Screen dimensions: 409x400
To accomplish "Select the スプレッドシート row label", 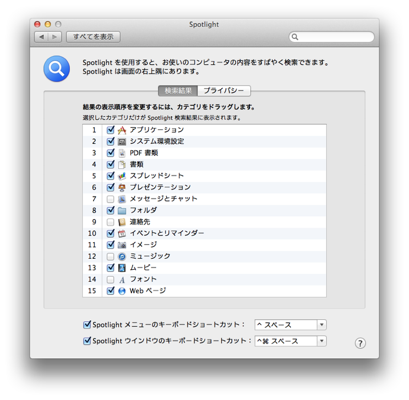I will [x=157, y=176].
